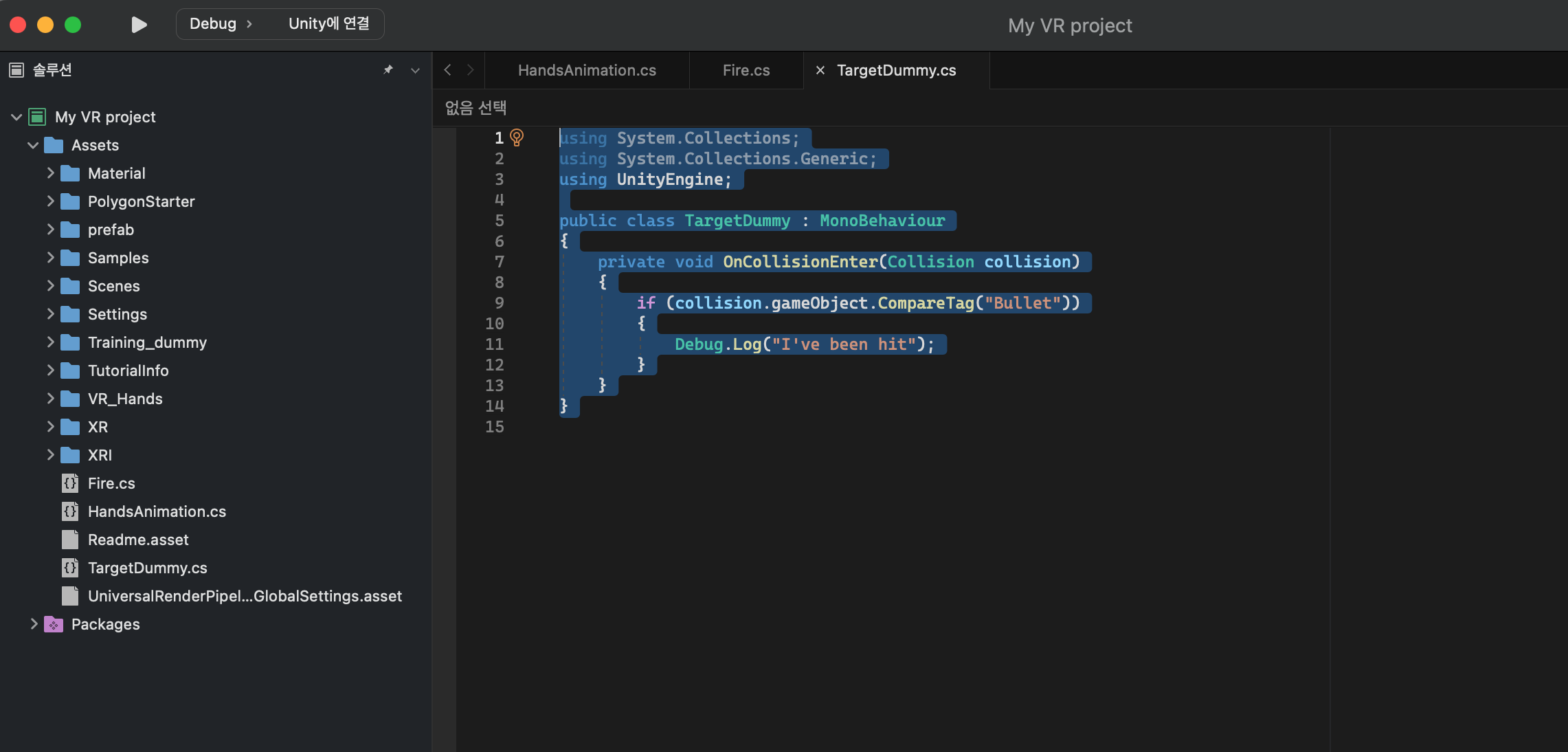Click the Run play button in the toolbar

[139, 25]
